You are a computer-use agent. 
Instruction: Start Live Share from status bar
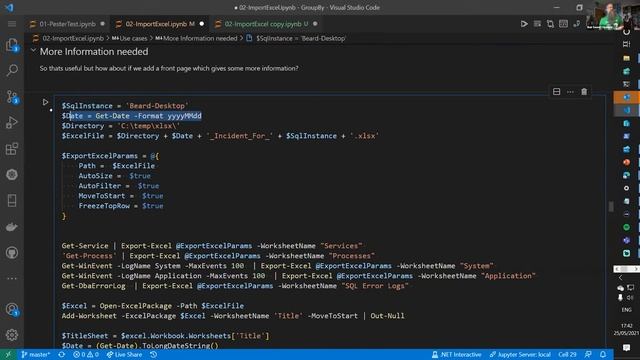tap(124, 354)
